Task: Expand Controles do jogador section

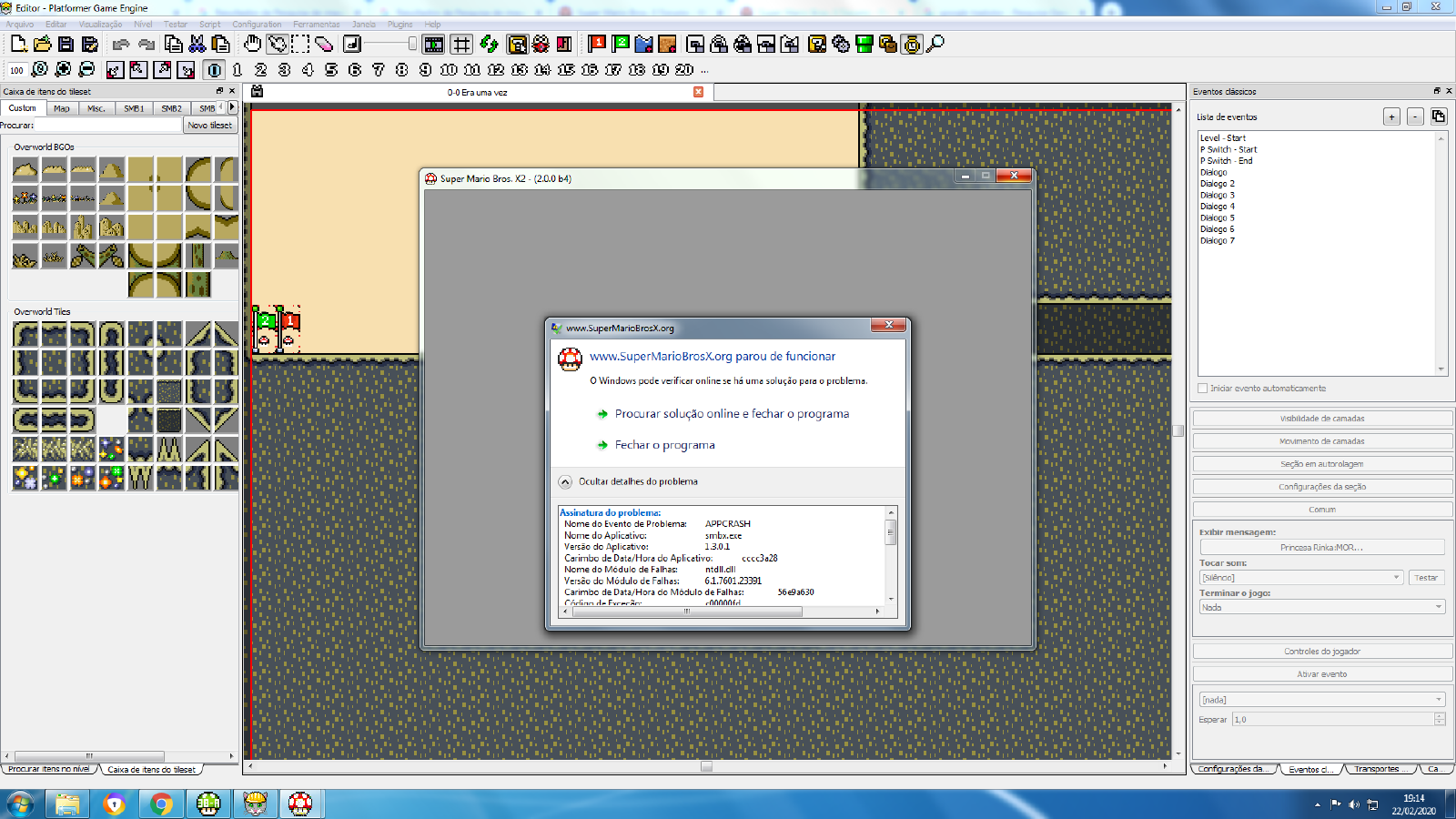Action: pos(1322,652)
